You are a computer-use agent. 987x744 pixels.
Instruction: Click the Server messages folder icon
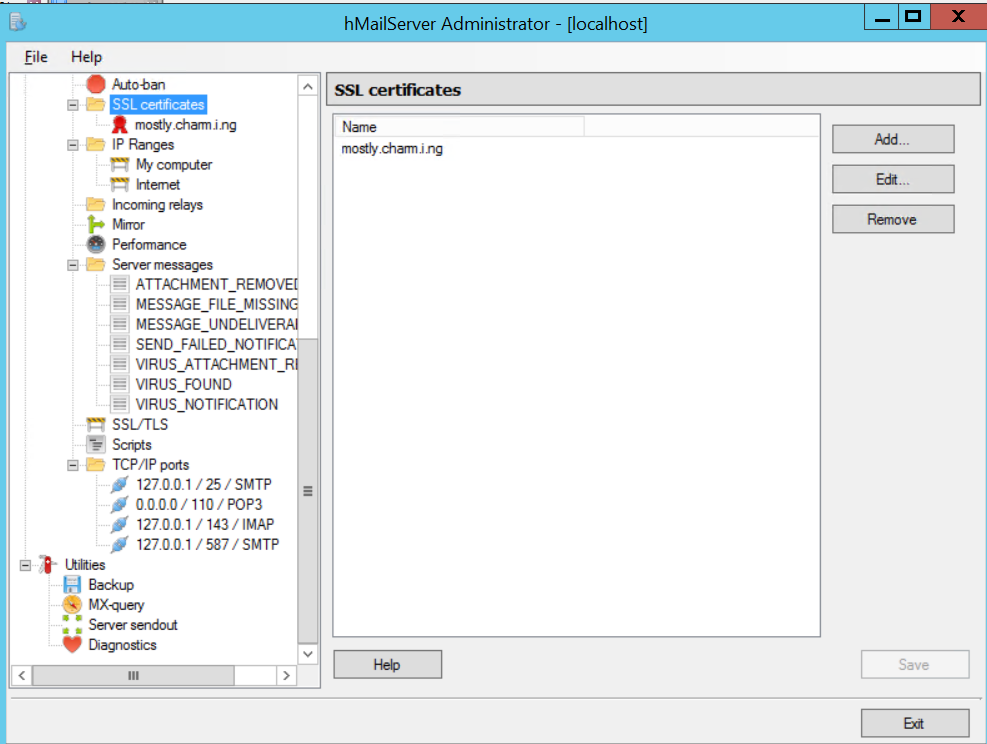coord(96,265)
